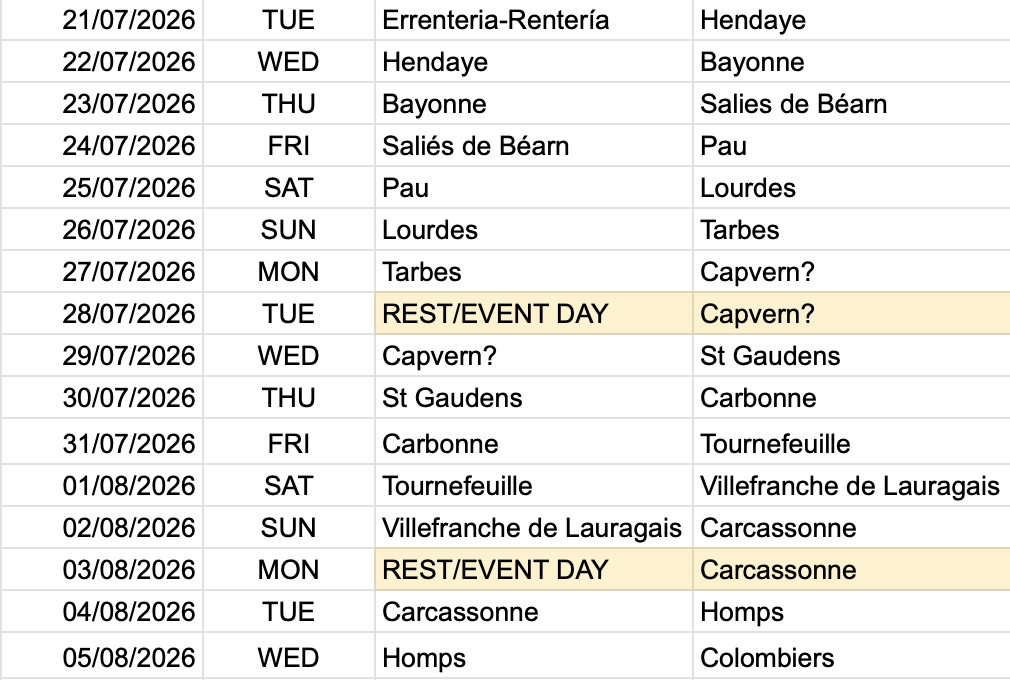The width and height of the screenshot is (1010, 680).
Task: Select the Carbonne start cell on 31/07
Action: pyautogui.click(x=533, y=443)
